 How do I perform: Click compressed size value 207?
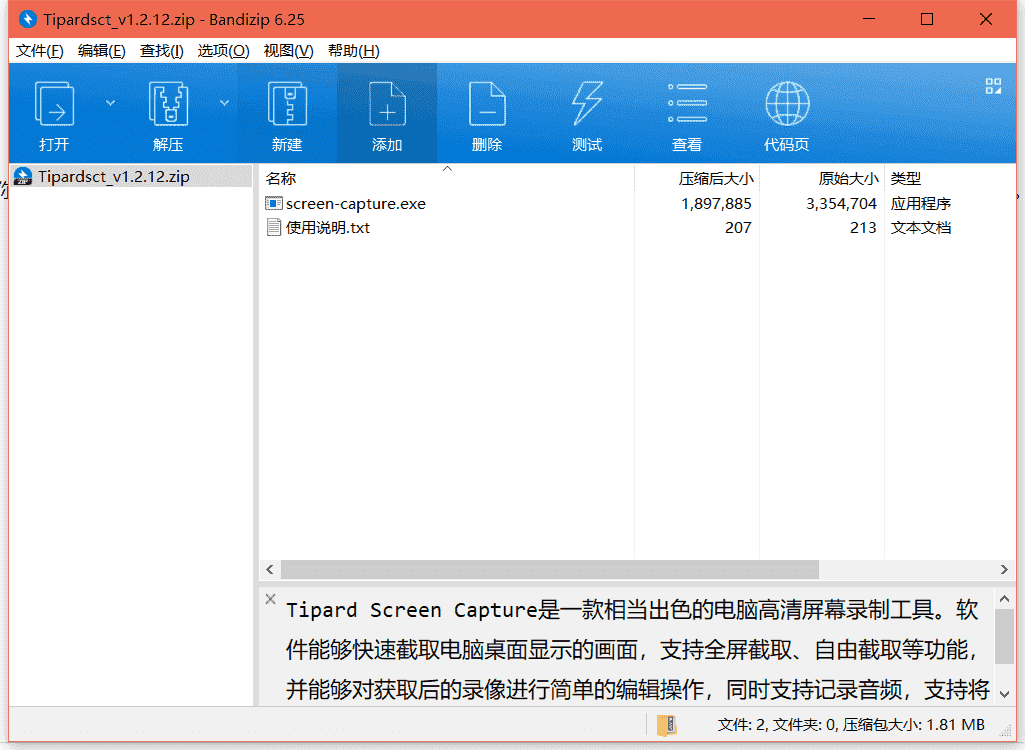[x=738, y=228]
